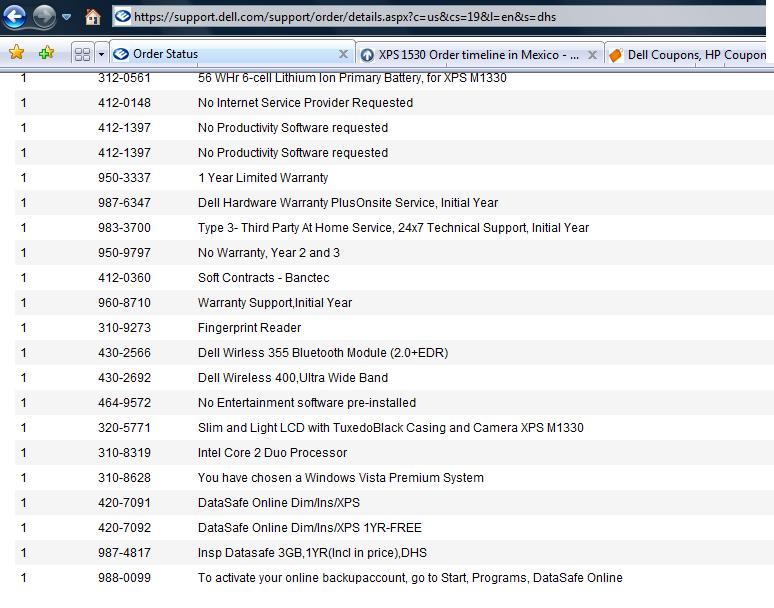Switch to XPS 1530 Order timeline tab

tap(480, 54)
